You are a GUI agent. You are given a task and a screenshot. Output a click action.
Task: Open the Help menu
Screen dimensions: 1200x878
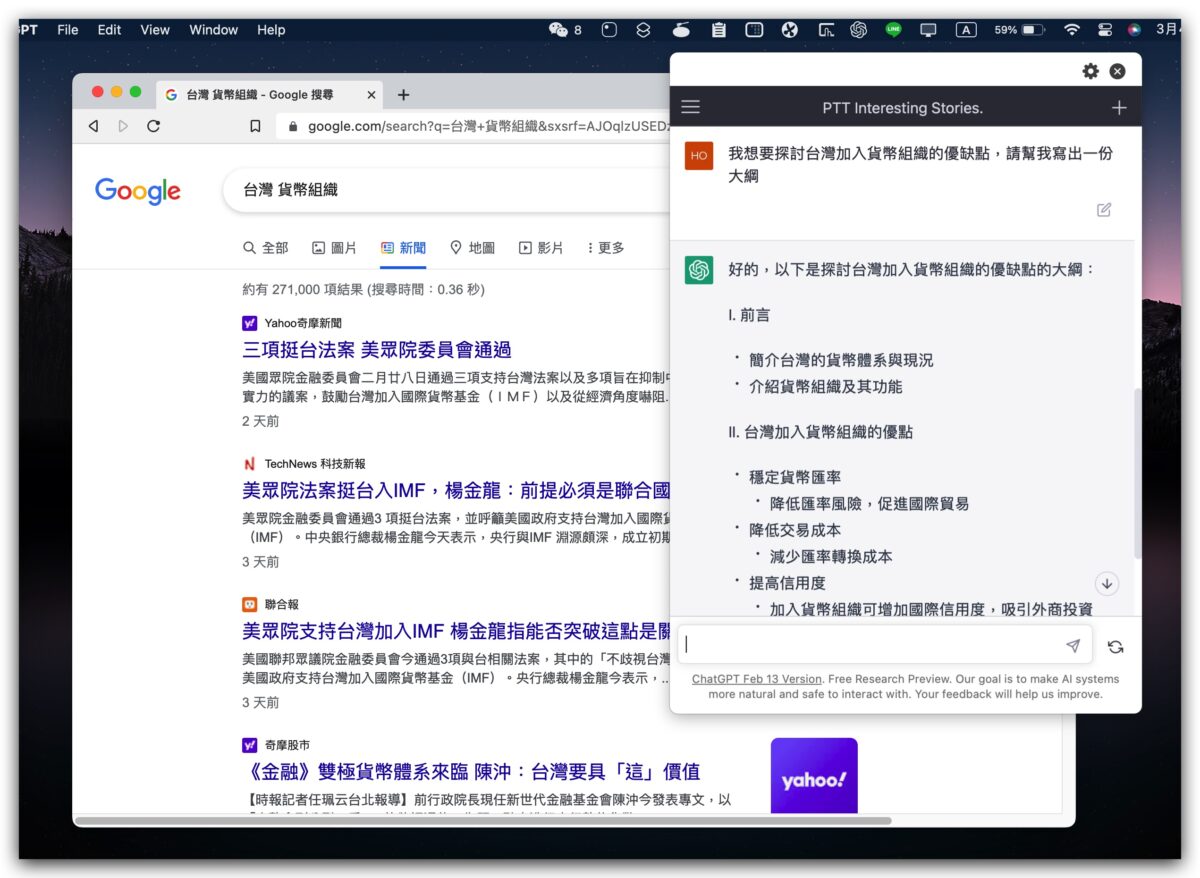click(x=271, y=30)
